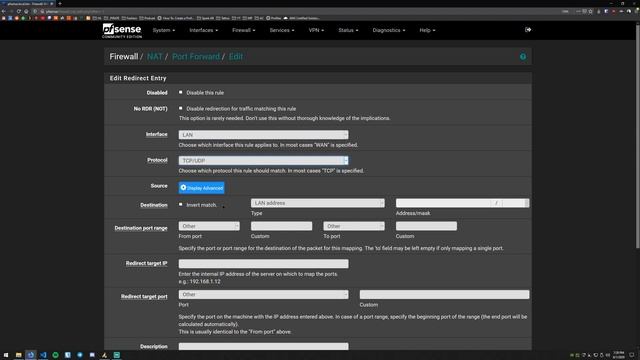Check Disable this rule
This screenshot has height=360, width=640.
click(x=180, y=92)
